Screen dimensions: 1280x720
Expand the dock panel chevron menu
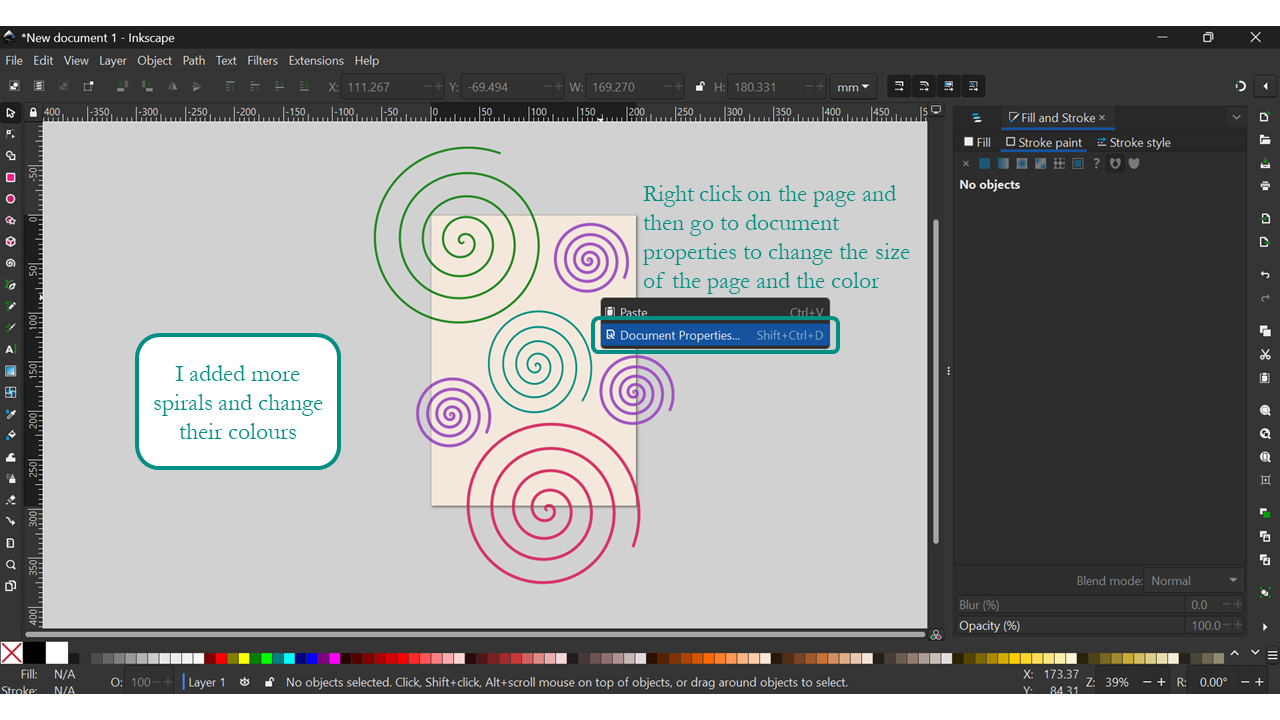(1236, 117)
